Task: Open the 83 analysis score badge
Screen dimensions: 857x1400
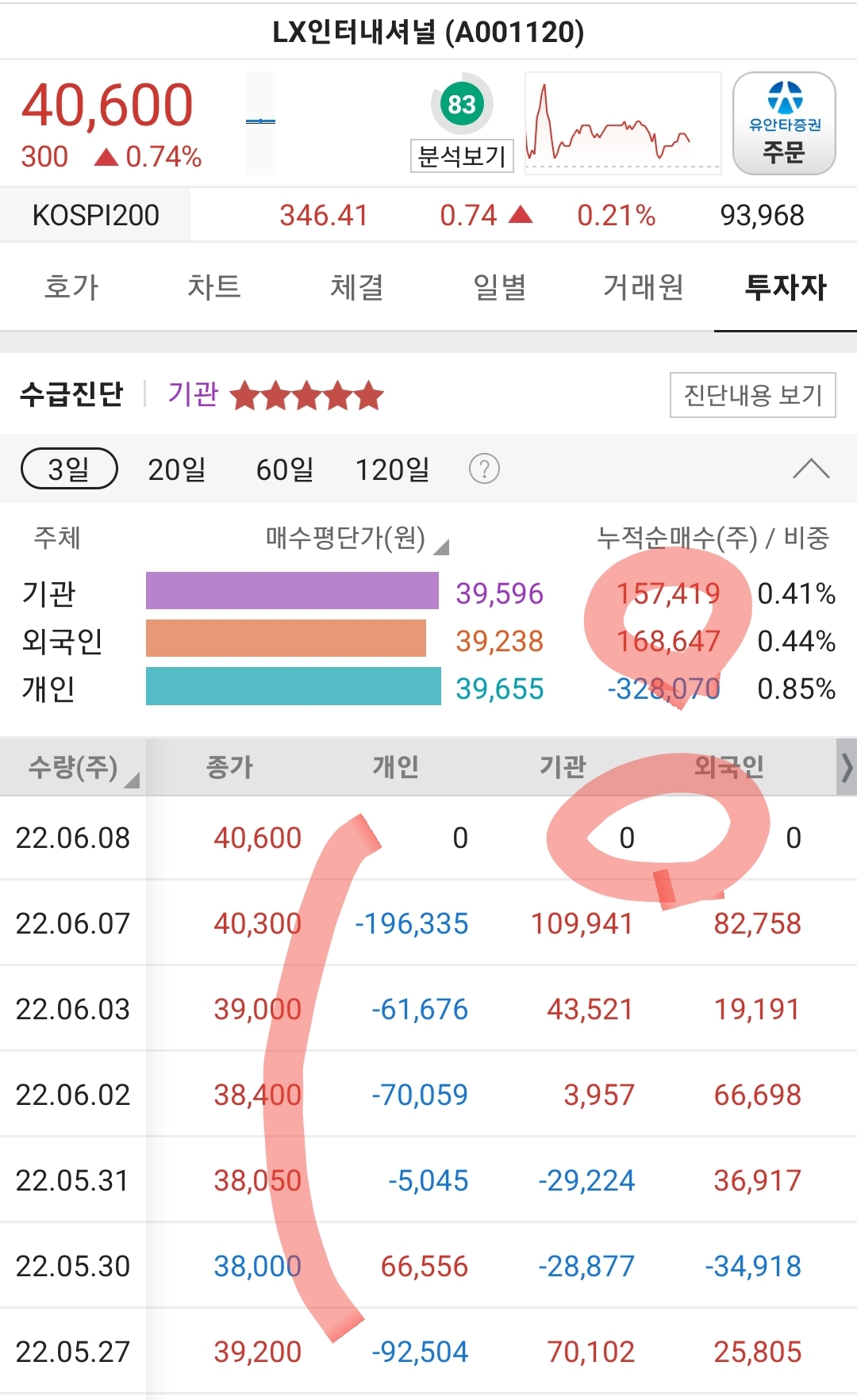Action: pos(462,104)
